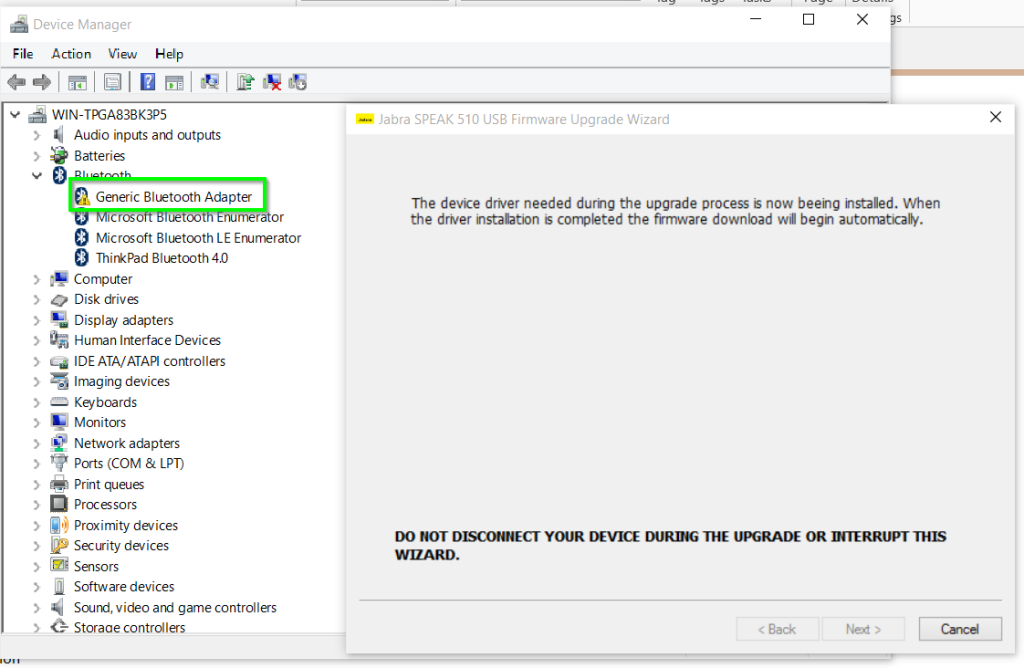The width and height of the screenshot is (1024, 668).
Task: Click the Next button in the wizard
Action: click(x=863, y=629)
